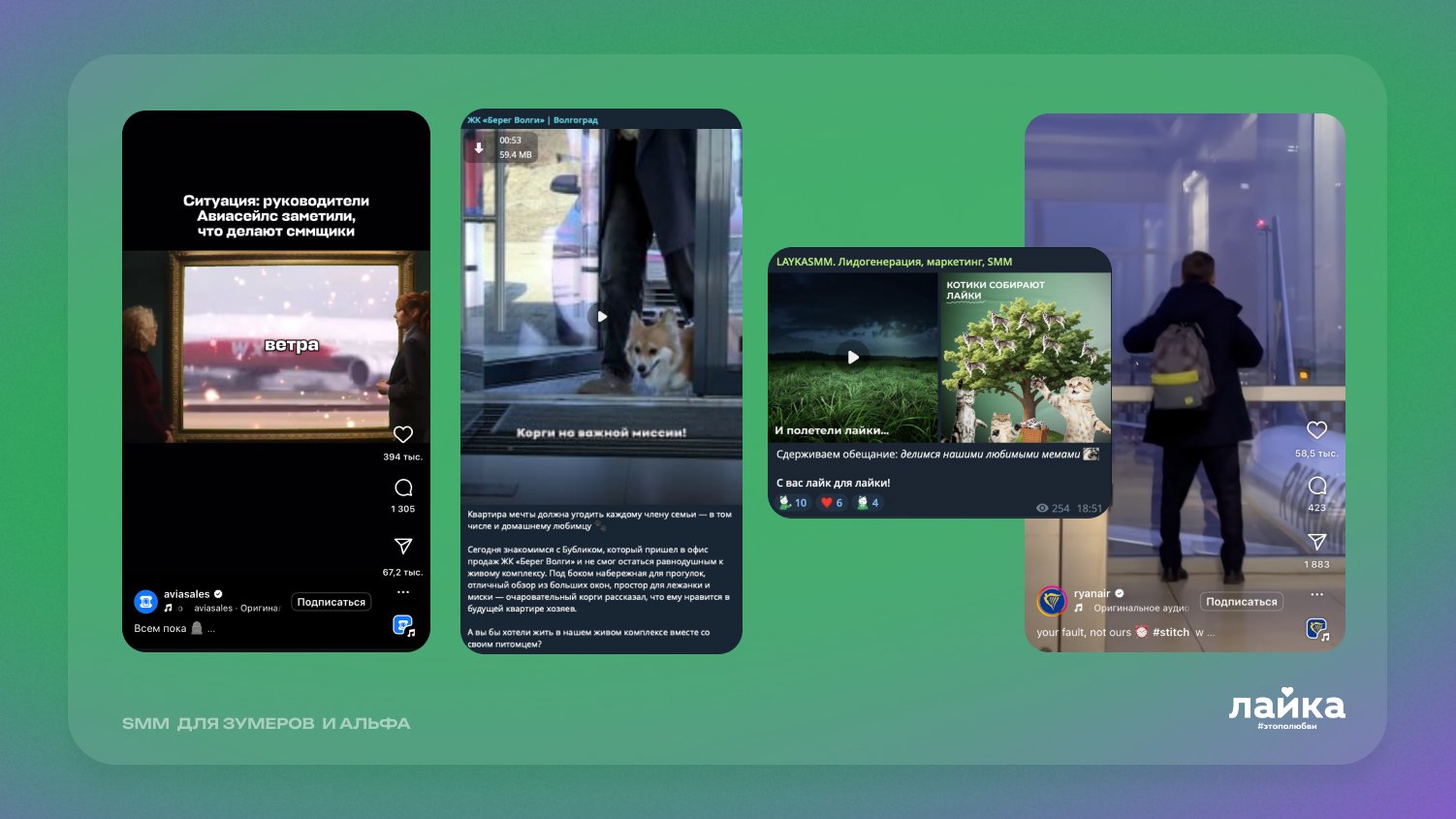The image size is (1456, 819).
Task: Click the 'your fault, not ours' caption
Action: click(x=1084, y=632)
